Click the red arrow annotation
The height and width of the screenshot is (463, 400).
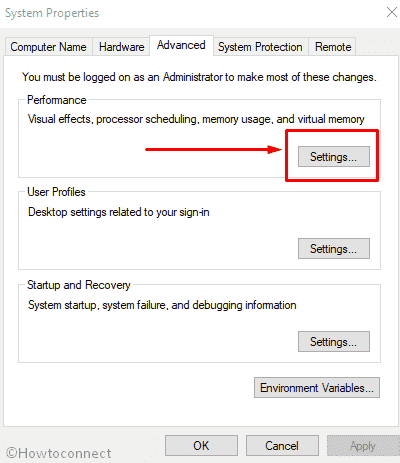pyautogui.click(x=214, y=149)
